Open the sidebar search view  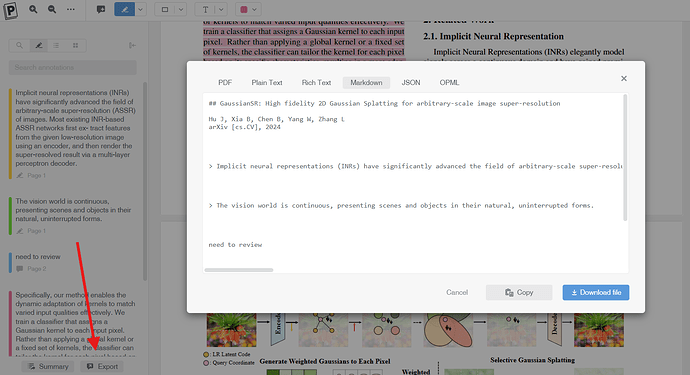[19, 45]
